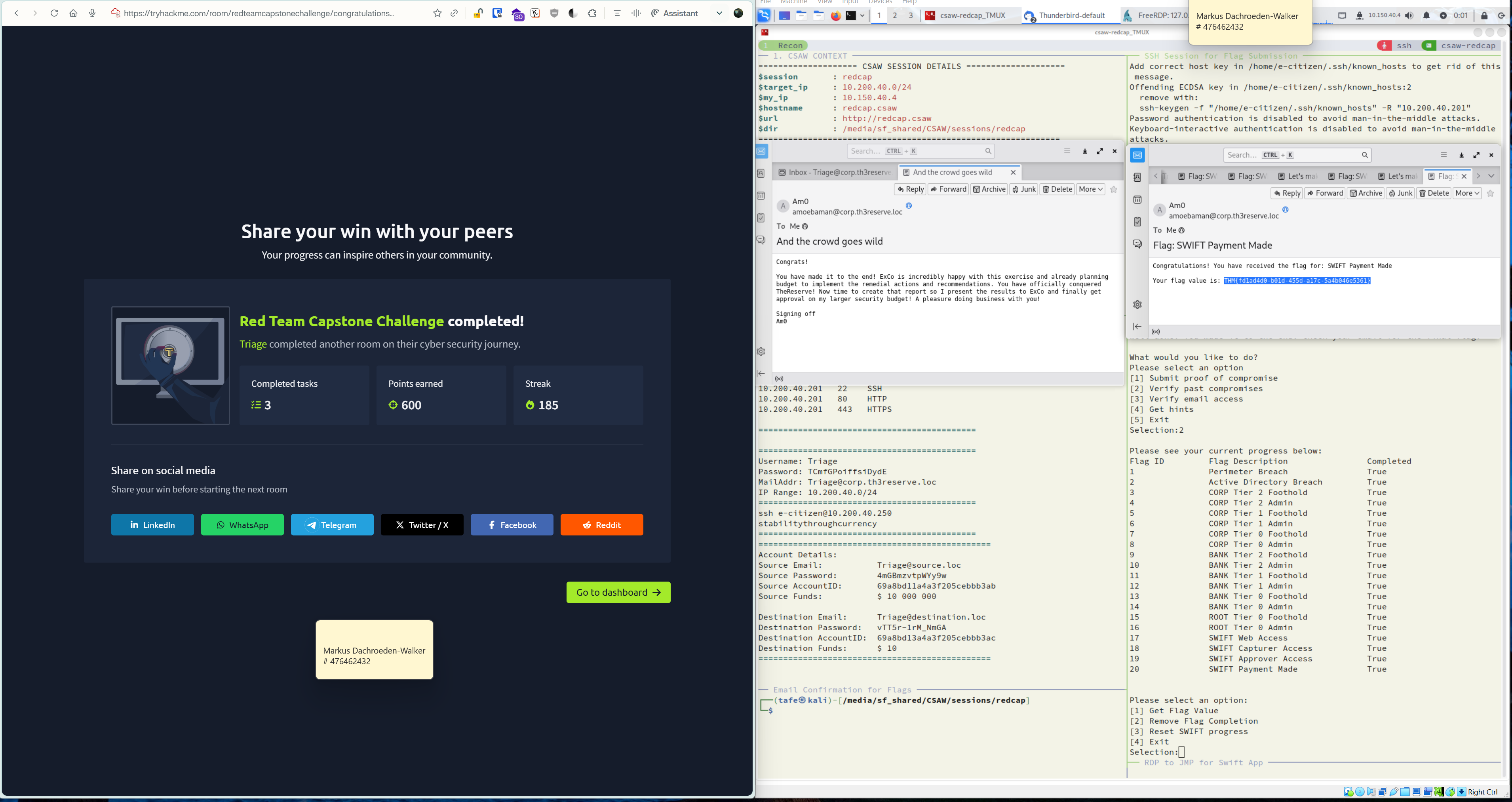
Task: Star the 'And the crowd goes wild' message
Action: coord(1113,190)
